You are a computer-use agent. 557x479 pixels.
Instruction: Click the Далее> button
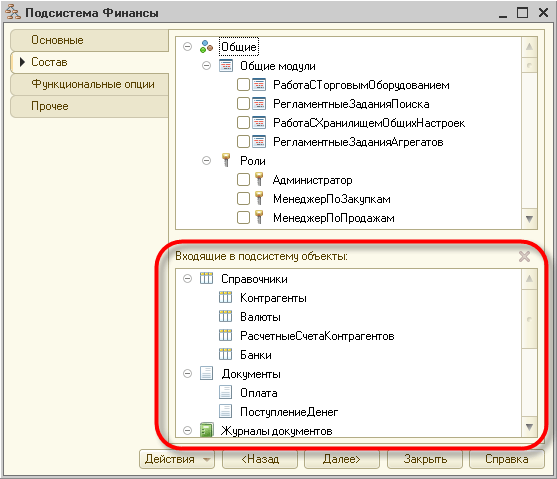point(342,459)
